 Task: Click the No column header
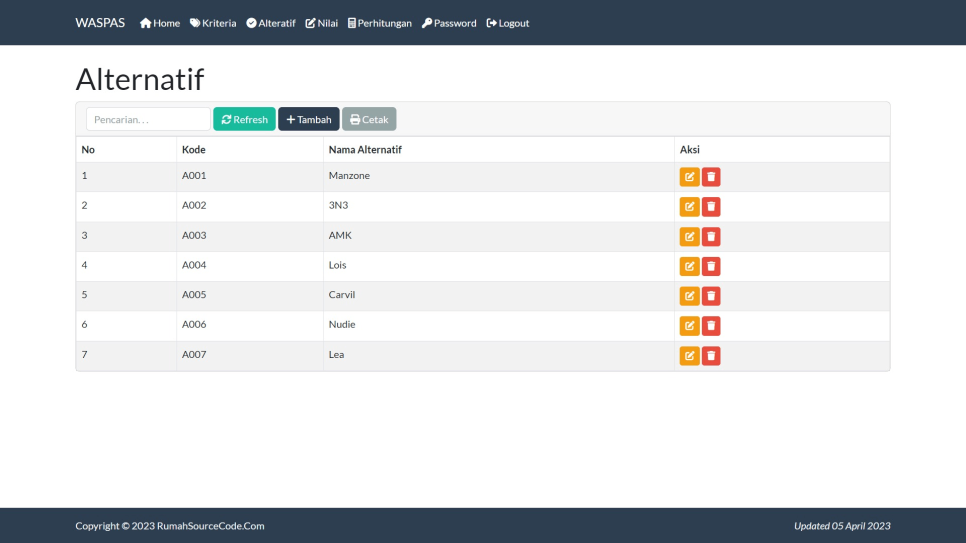(x=88, y=150)
